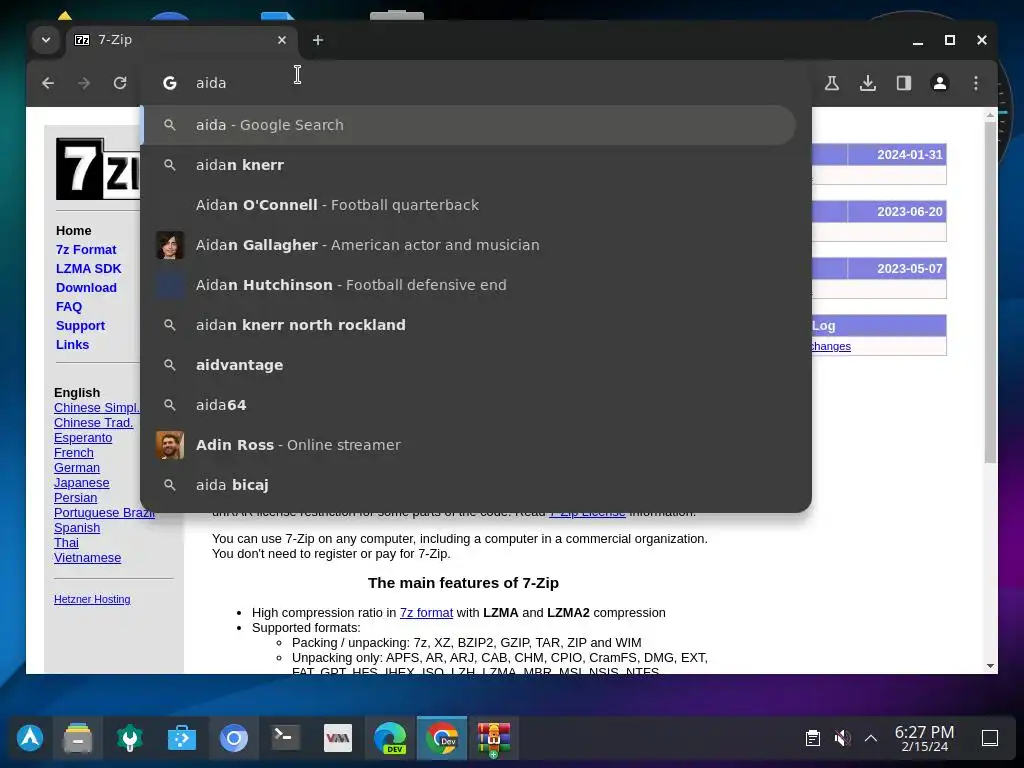Switch language to Esperanto
This screenshot has height=768, width=1024.
click(x=83, y=438)
